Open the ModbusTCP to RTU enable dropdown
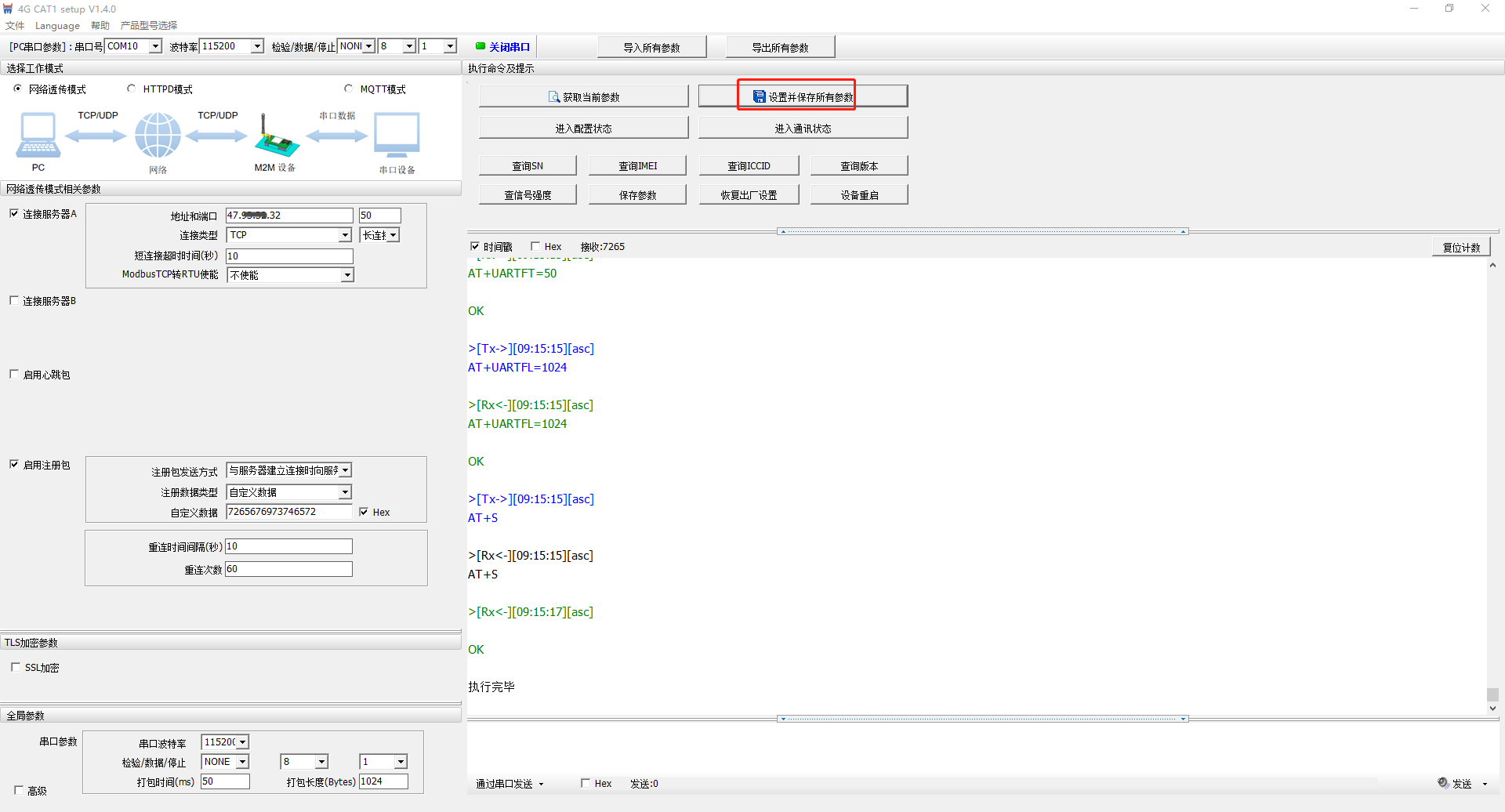This screenshot has height=812, width=1505. point(346,275)
